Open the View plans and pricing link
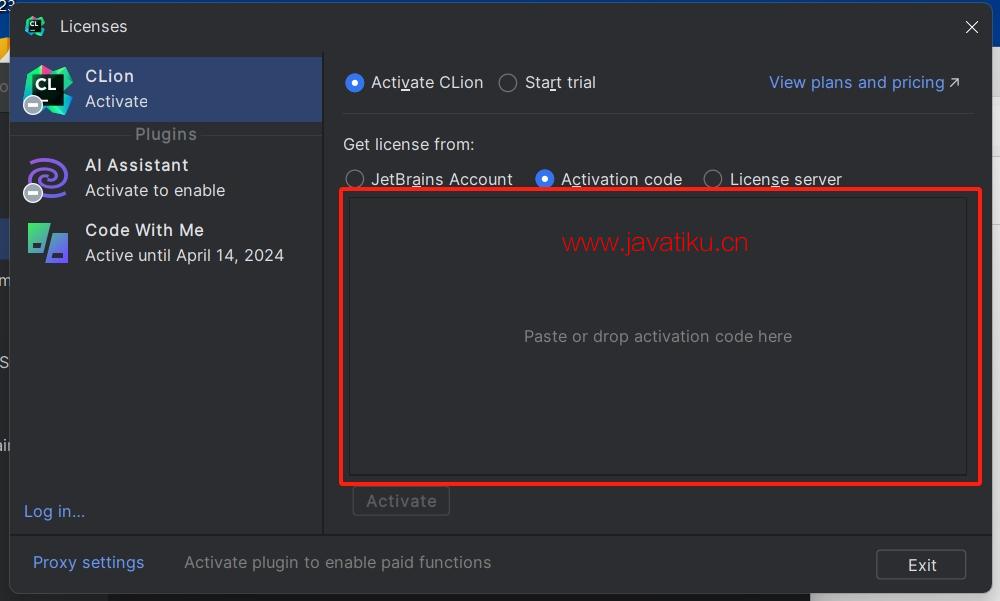 pos(856,83)
